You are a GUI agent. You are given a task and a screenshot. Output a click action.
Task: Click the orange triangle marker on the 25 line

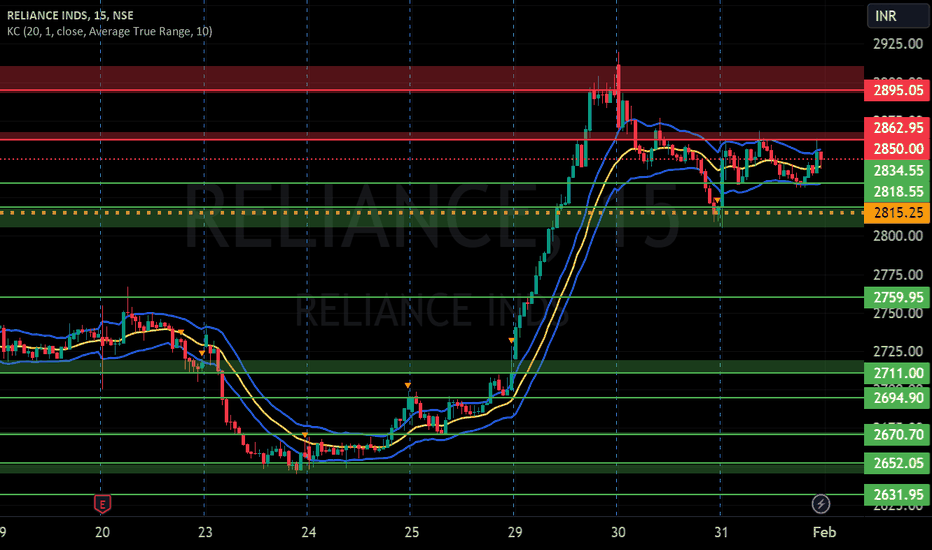[407, 386]
